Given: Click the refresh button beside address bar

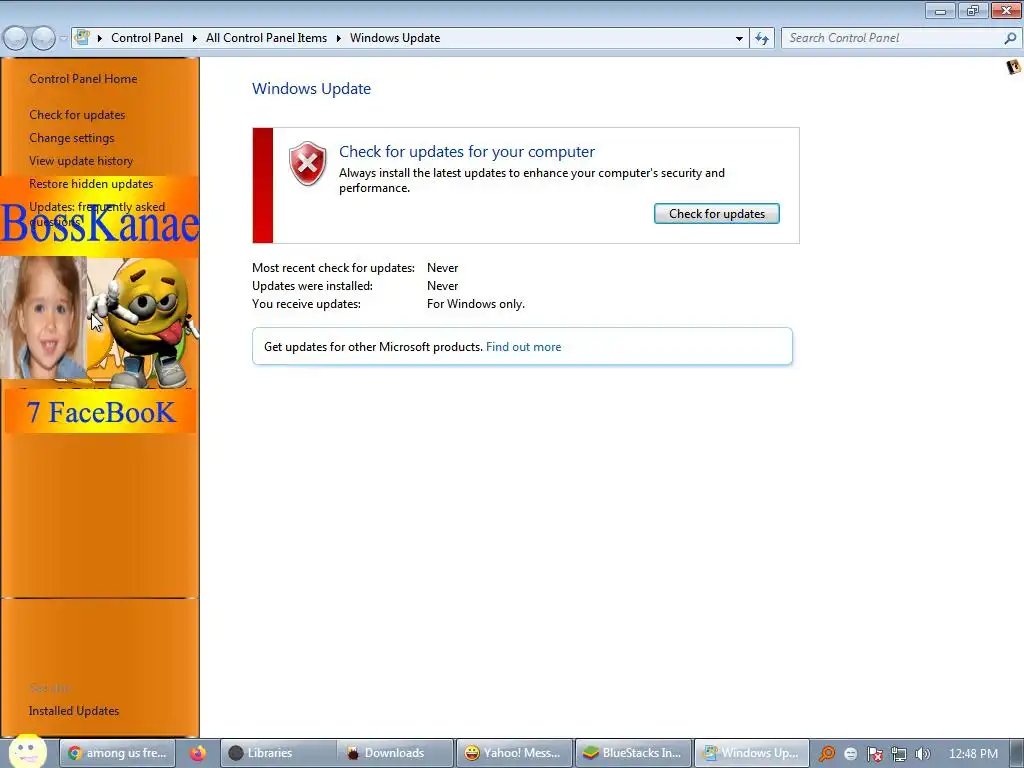Looking at the screenshot, I should pos(762,39).
